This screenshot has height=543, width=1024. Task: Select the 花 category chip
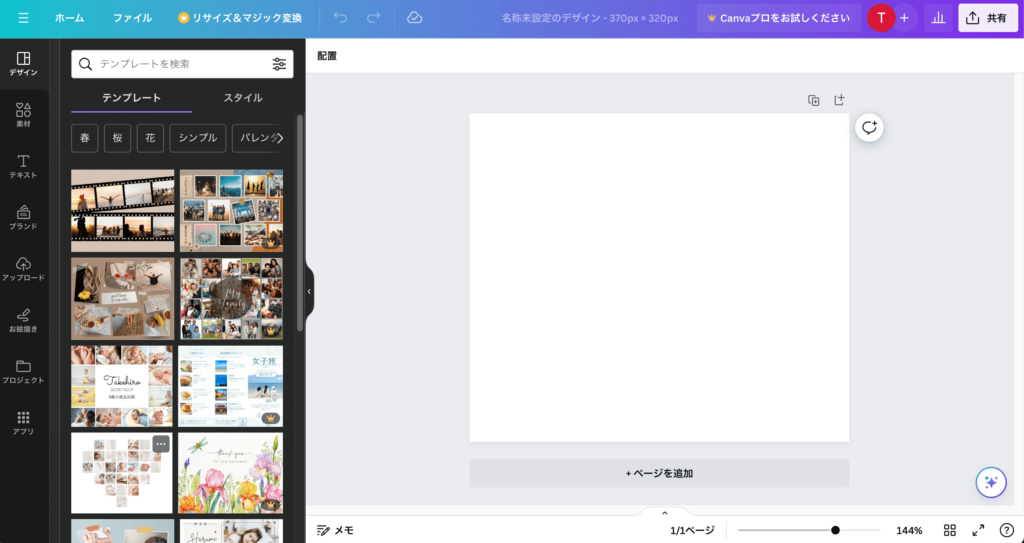(x=150, y=139)
